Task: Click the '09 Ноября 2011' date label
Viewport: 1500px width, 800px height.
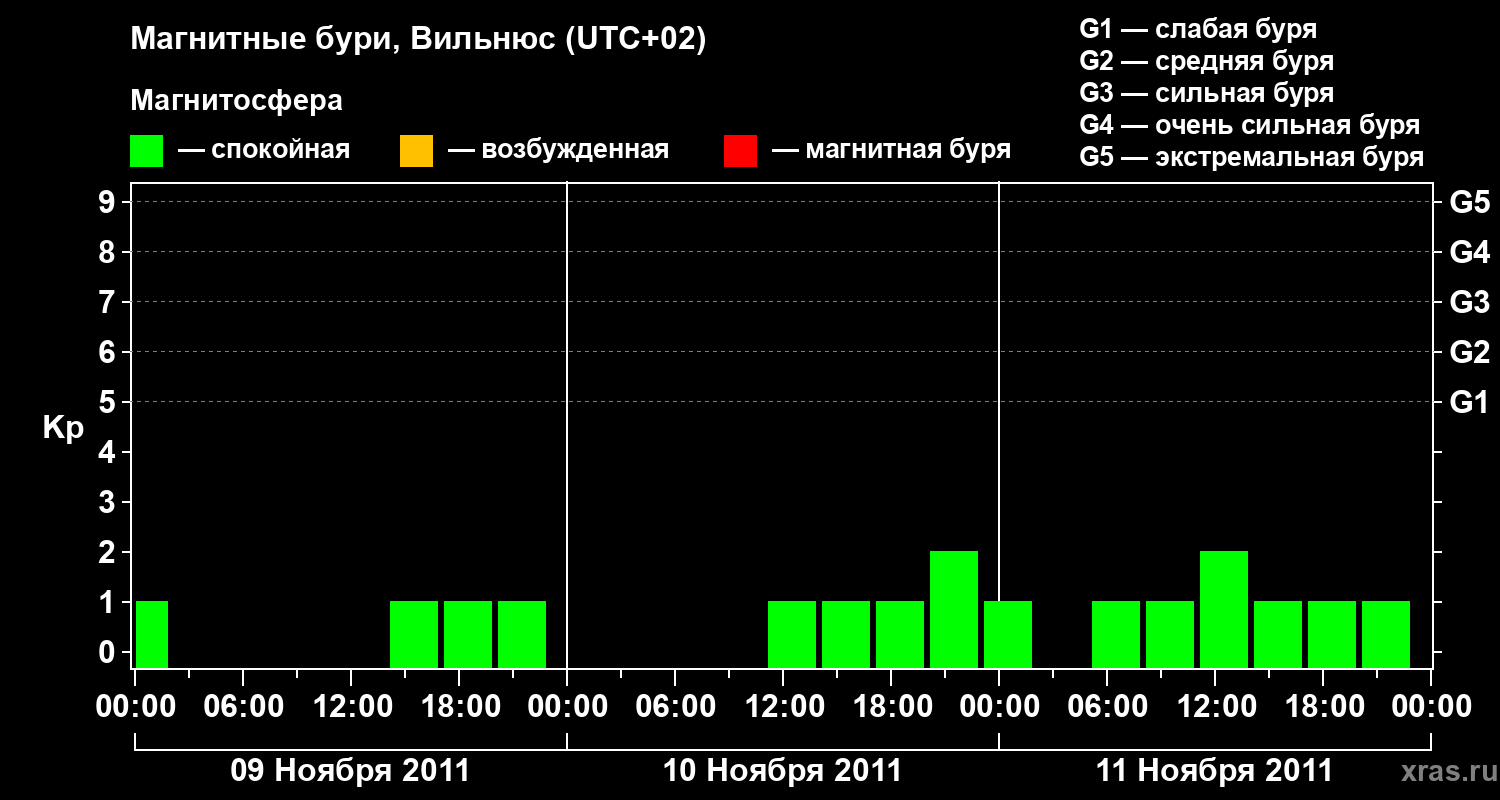Action: [x=350, y=771]
